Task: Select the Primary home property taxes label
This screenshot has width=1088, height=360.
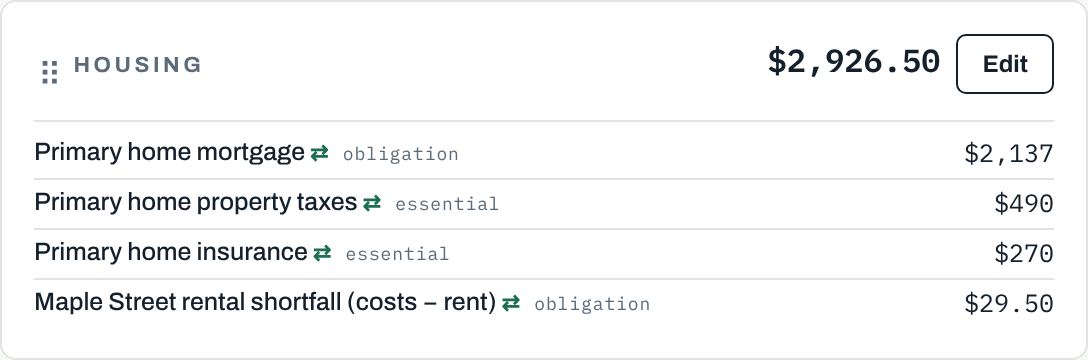Action: 196,203
